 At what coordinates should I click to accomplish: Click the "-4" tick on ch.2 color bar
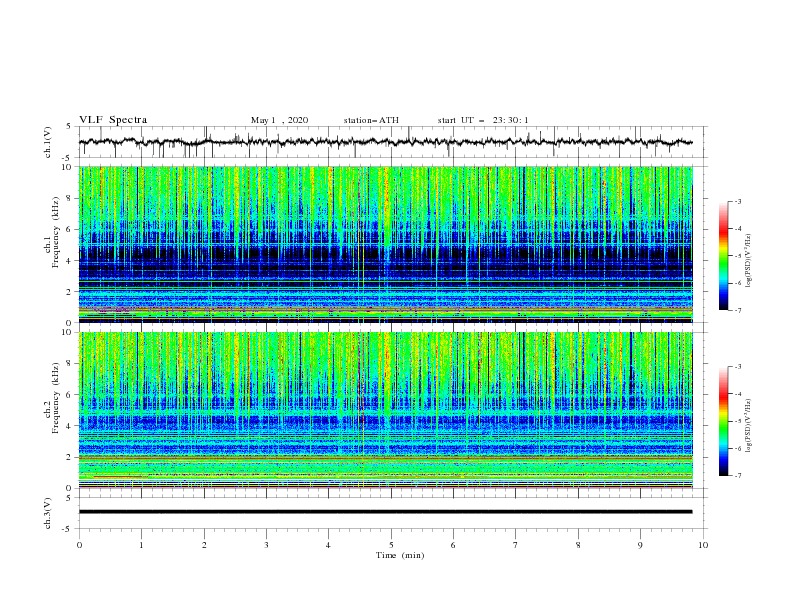click(x=737, y=394)
